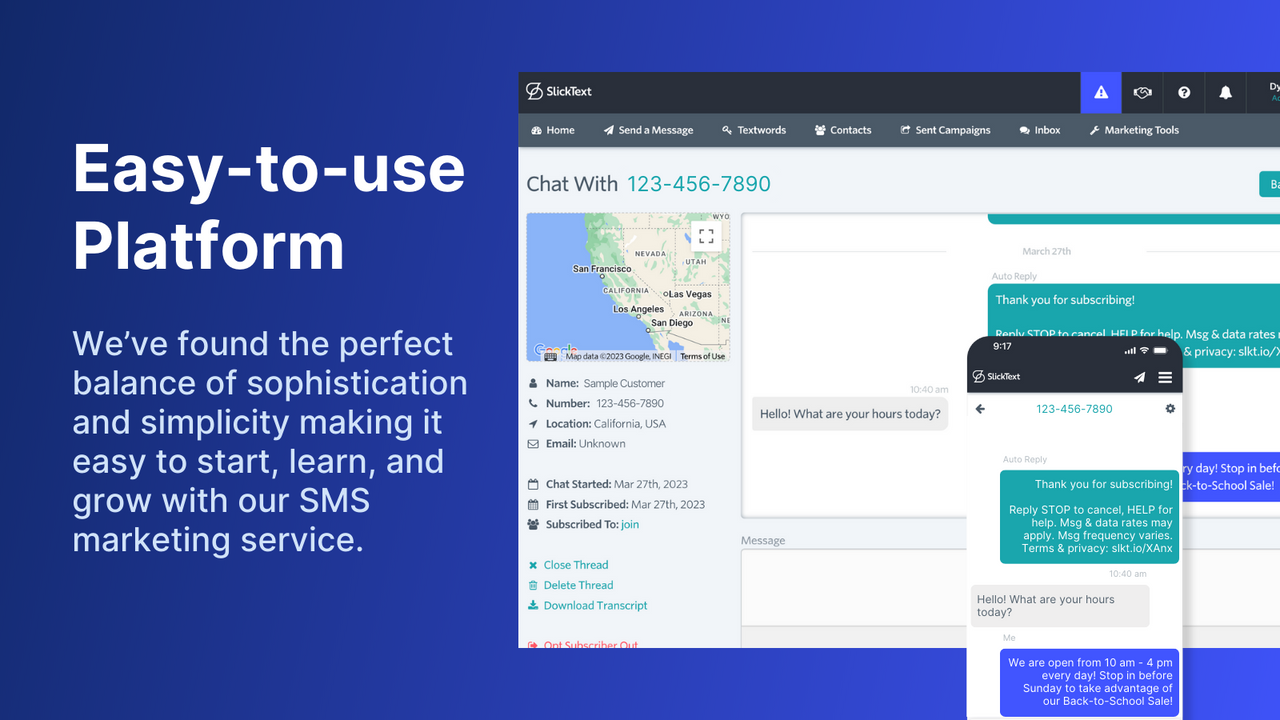Click Close Thread link
Viewport: 1280px width, 720px height.
[x=576, y=565]
